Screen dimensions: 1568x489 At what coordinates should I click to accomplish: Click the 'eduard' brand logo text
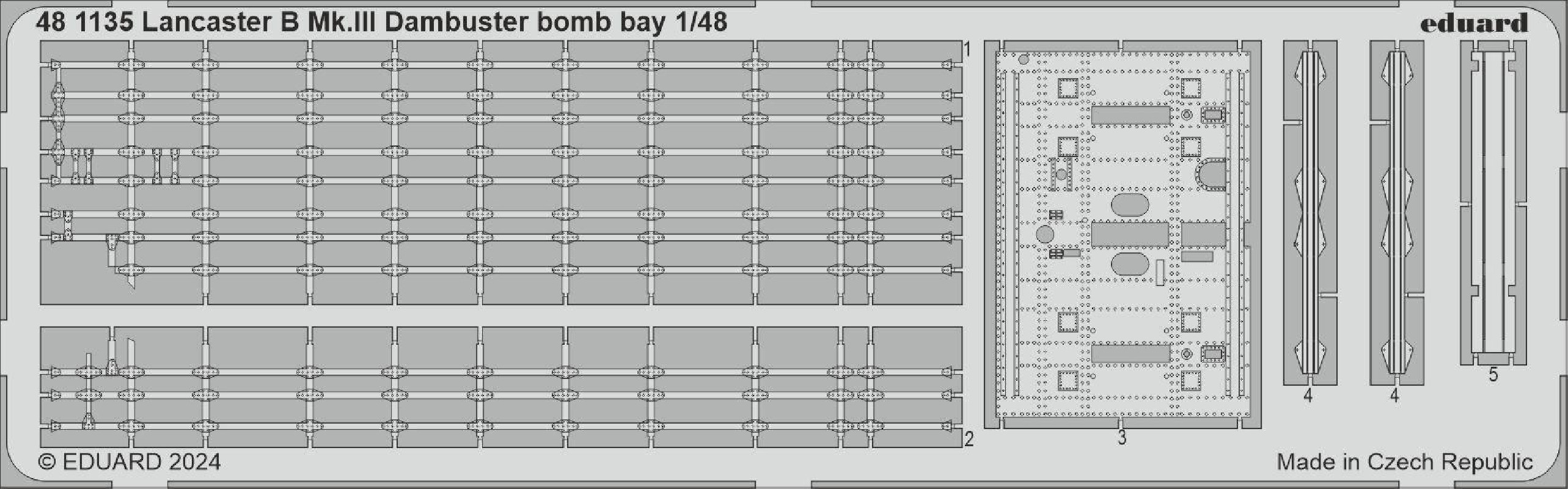(x=1473, y=24)
